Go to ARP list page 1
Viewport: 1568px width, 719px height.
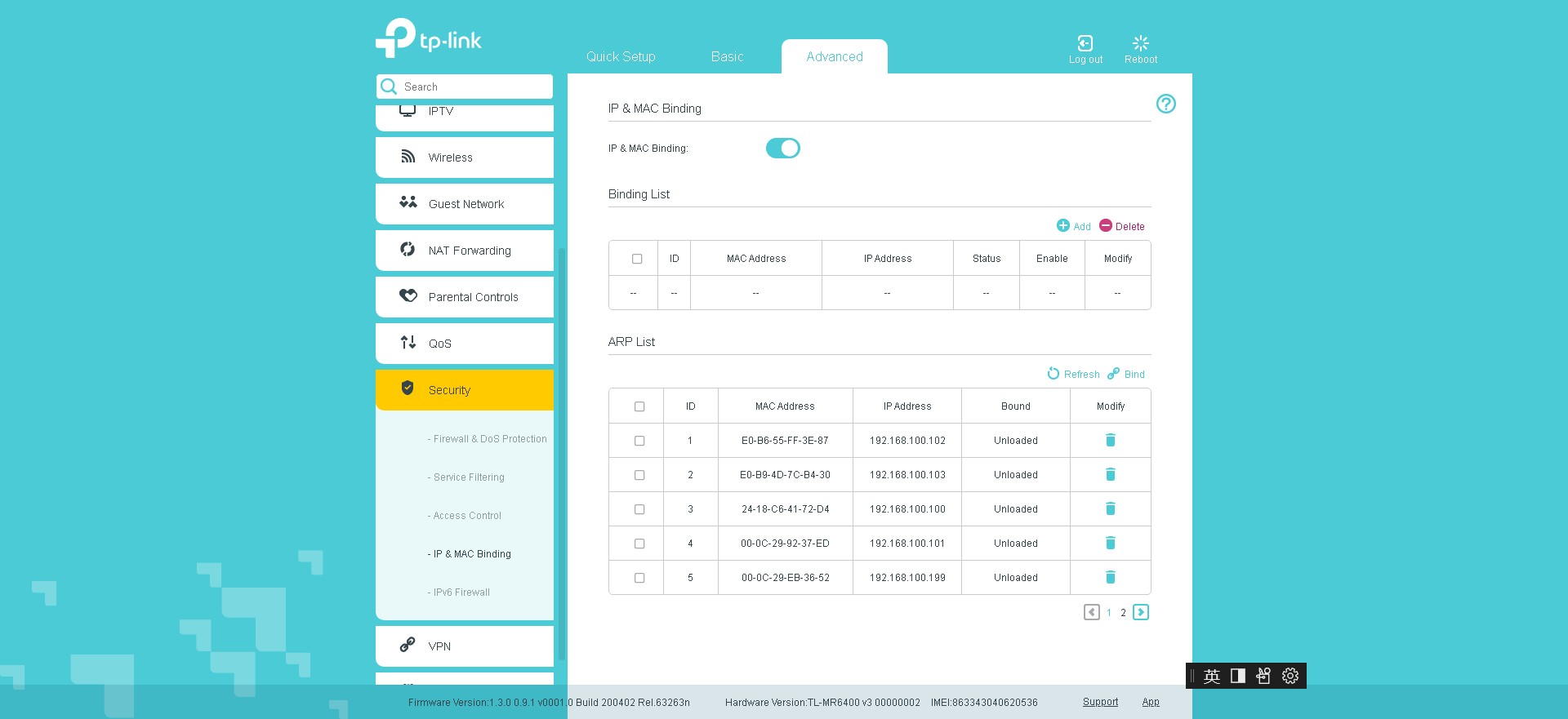point(1109,612)
